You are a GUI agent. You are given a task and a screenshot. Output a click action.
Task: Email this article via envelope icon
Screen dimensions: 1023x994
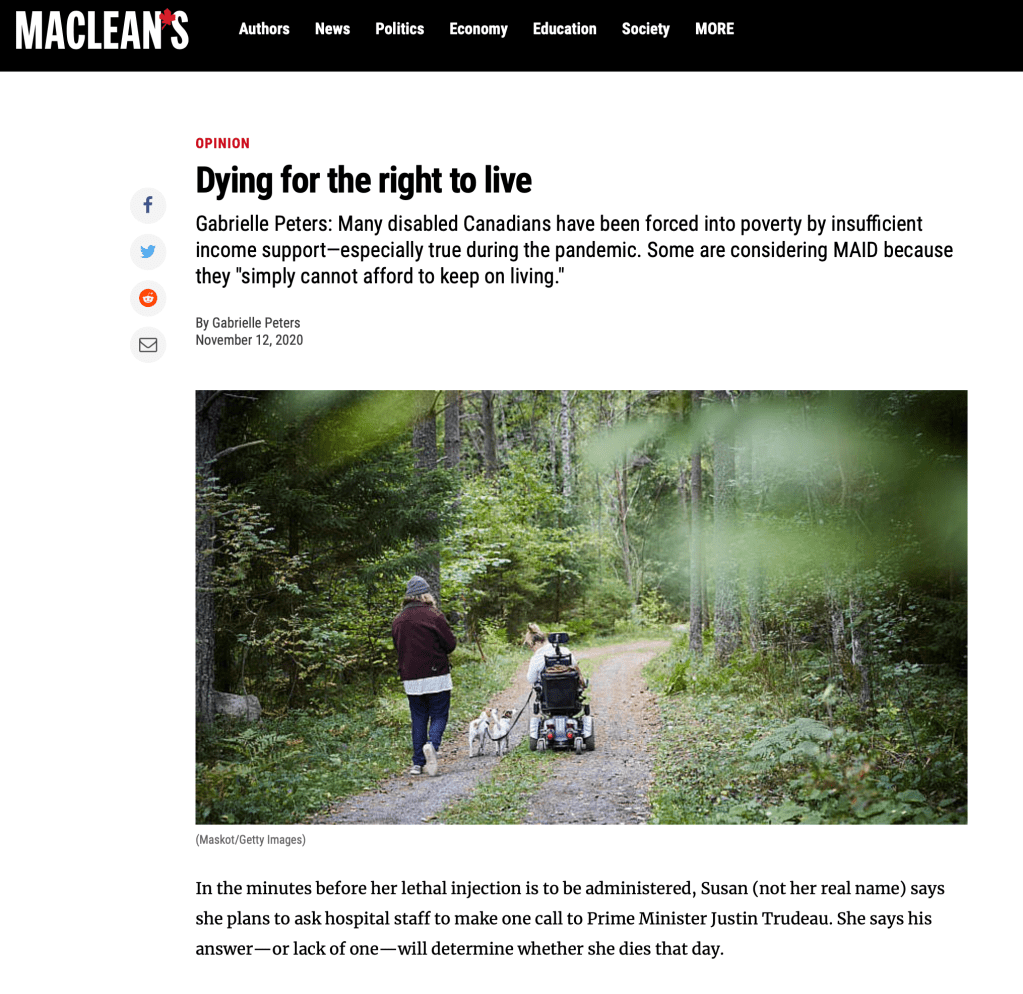coord(148,344)
